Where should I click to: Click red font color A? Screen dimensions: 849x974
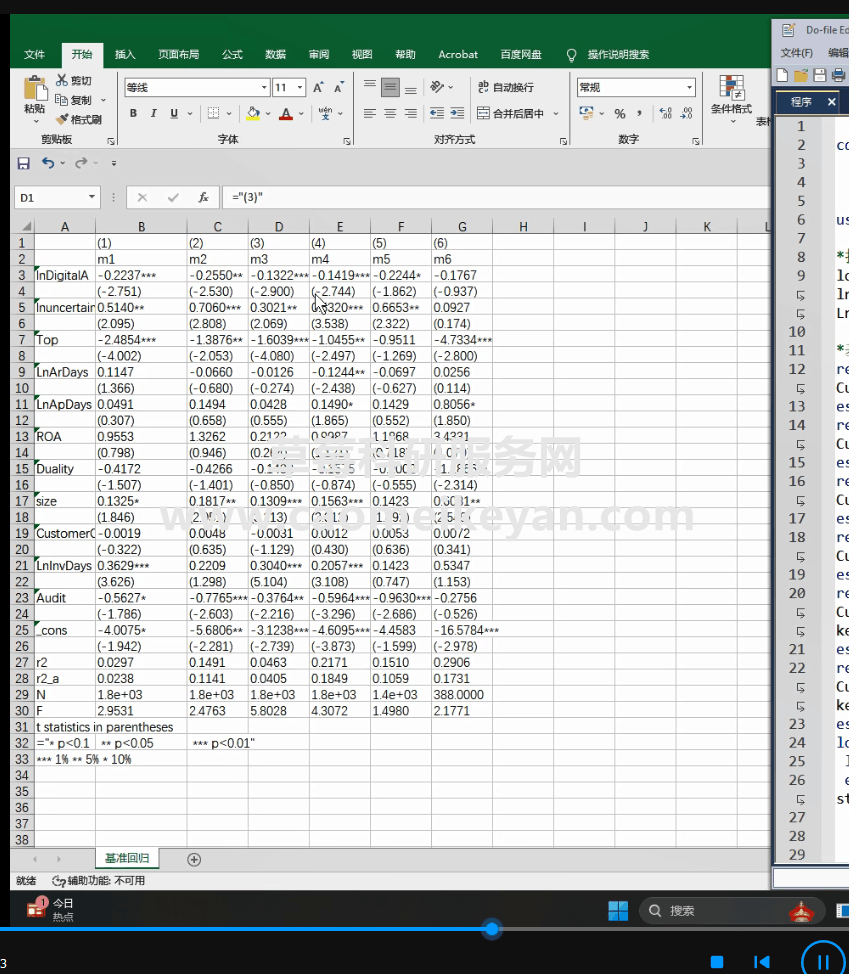pyautogui.click(x=286, y=114)
